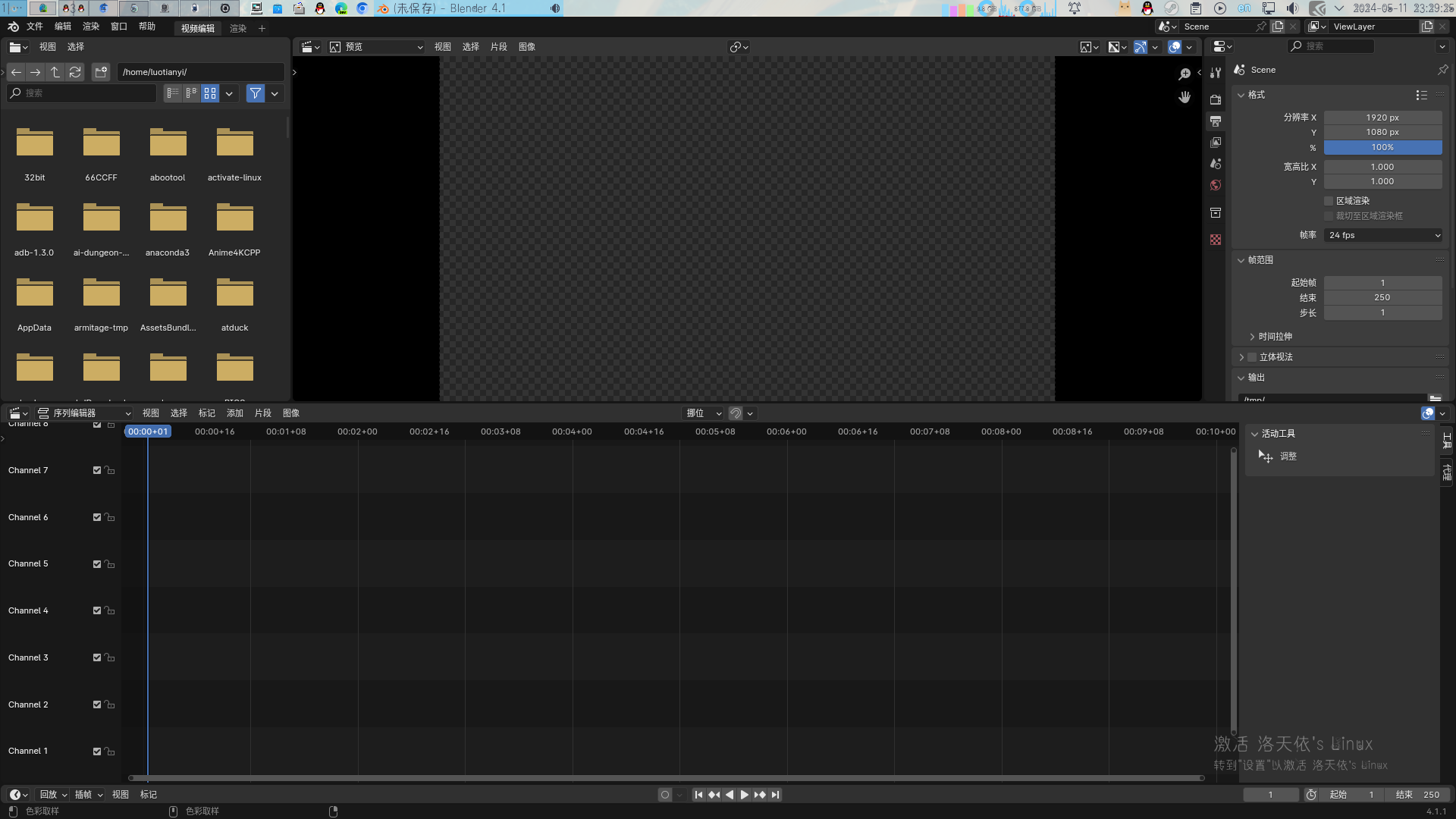The height and width of the screenshot is (819, 1456).
Task: Refresh the file browser list
Action: click(75, 72)
